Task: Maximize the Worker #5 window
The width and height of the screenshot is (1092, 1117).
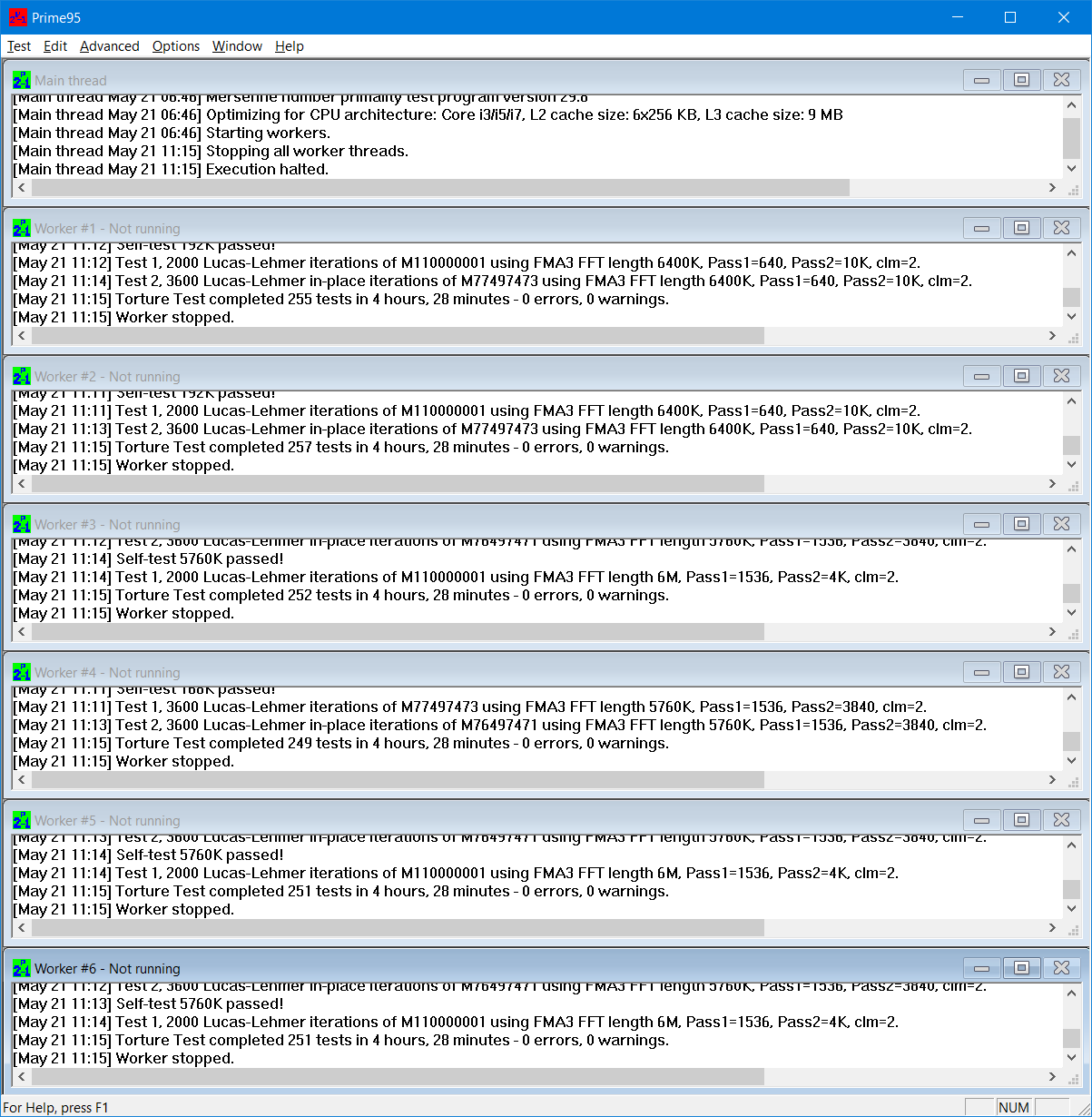Action: coord(1021,820)
